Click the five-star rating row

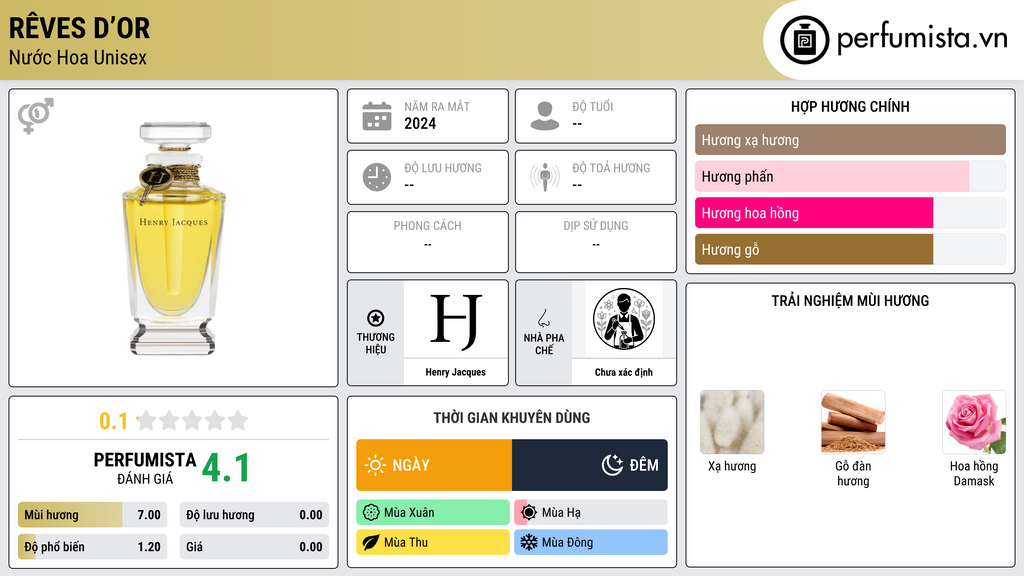click(192, 420)
